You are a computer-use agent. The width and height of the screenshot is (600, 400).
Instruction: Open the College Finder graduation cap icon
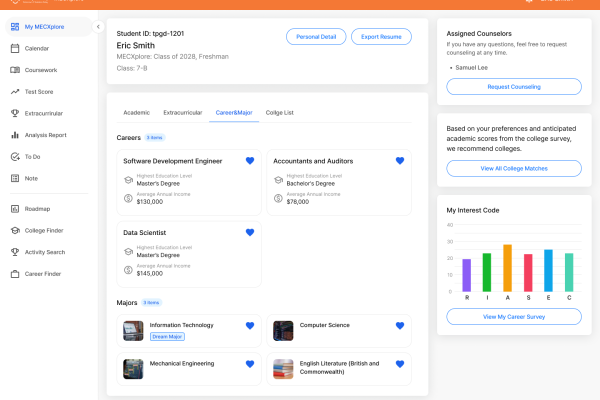(15, 230)
